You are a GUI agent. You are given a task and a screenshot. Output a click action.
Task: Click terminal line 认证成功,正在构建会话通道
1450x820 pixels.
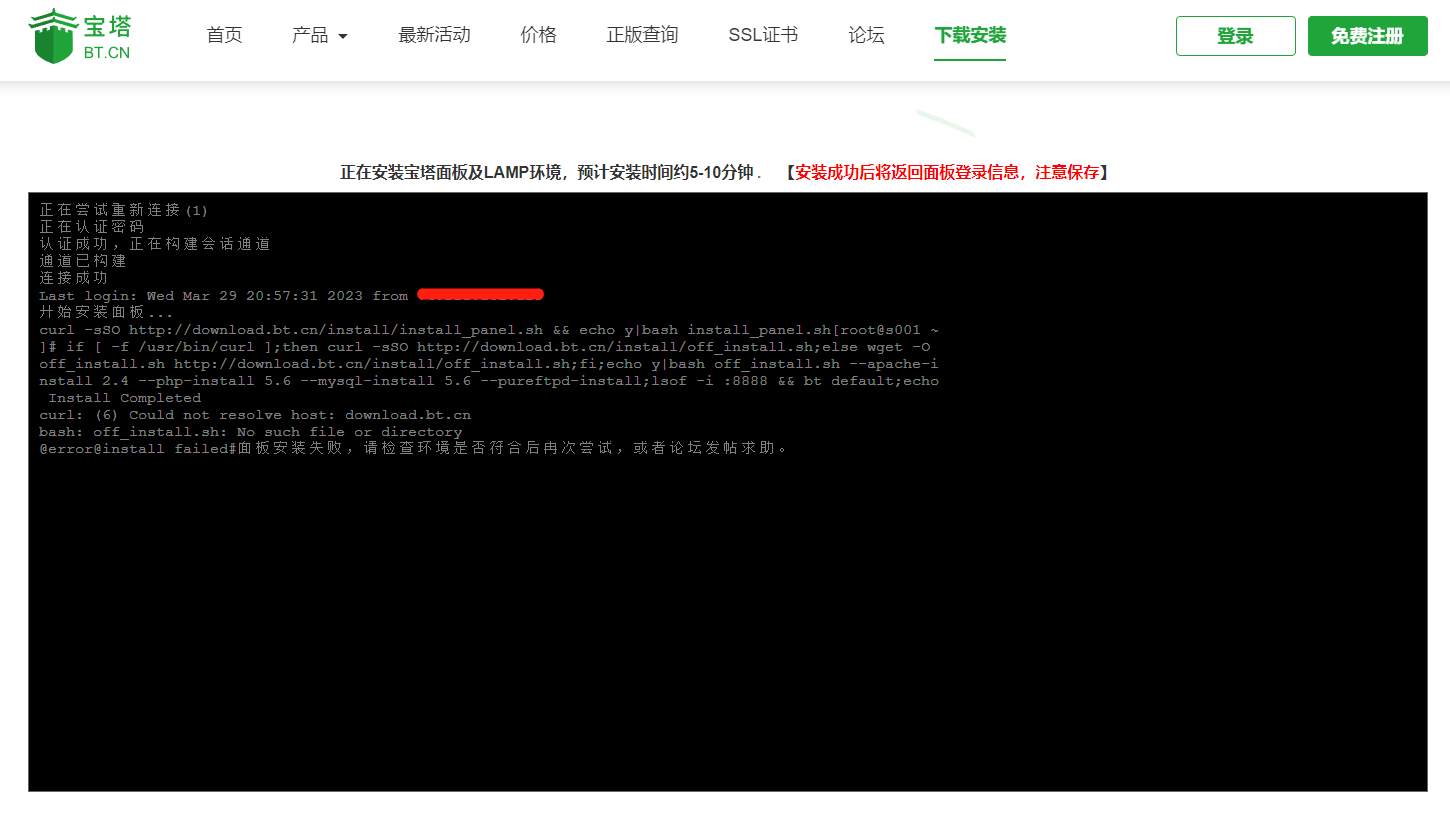[x=155, y=245]
